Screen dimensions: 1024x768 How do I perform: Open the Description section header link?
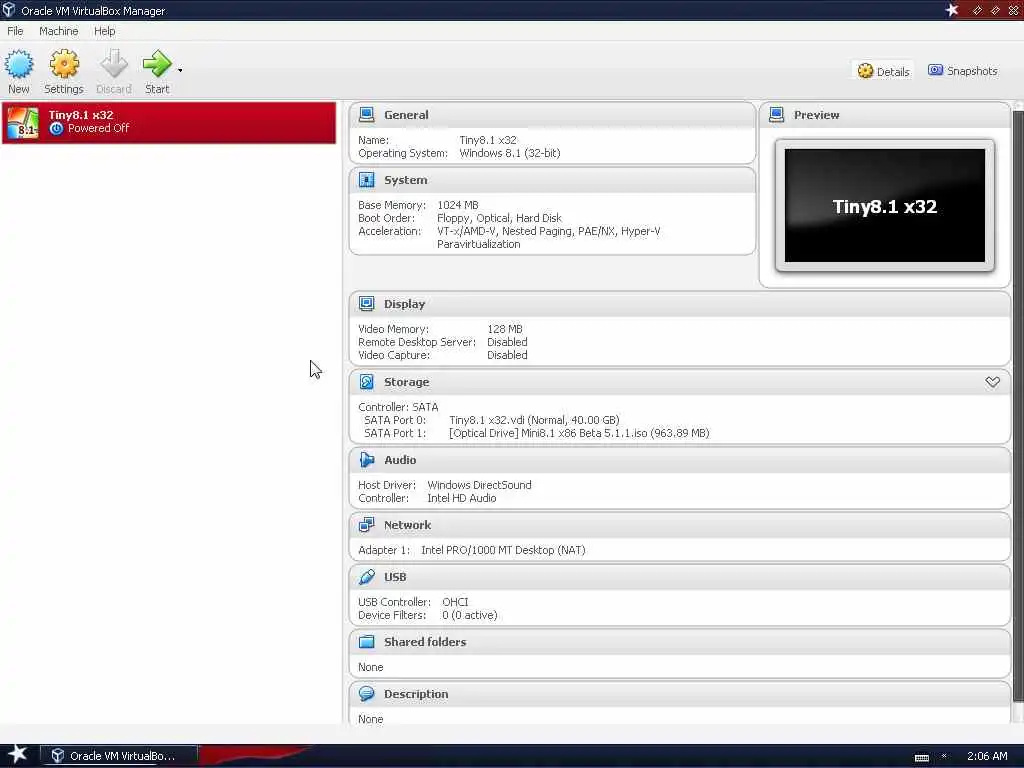(x=415, y=694)
